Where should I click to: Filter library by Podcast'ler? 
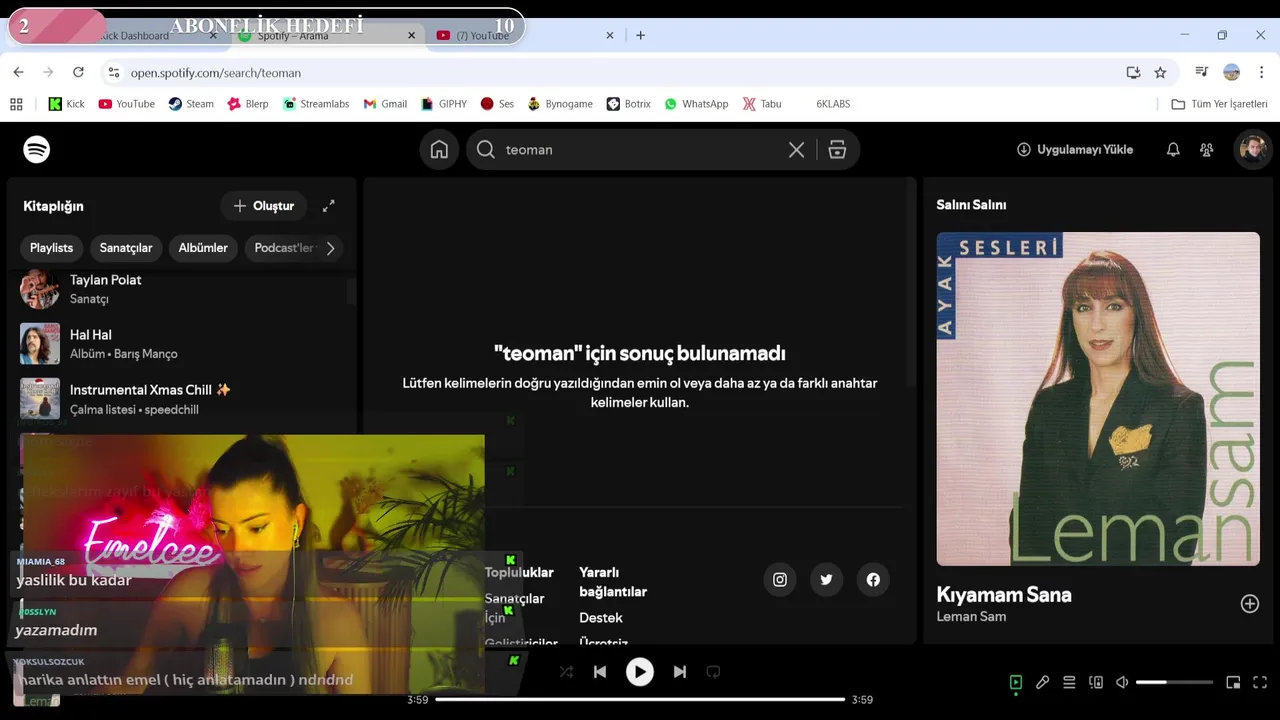pyautogui.click(x=283, y=248)
